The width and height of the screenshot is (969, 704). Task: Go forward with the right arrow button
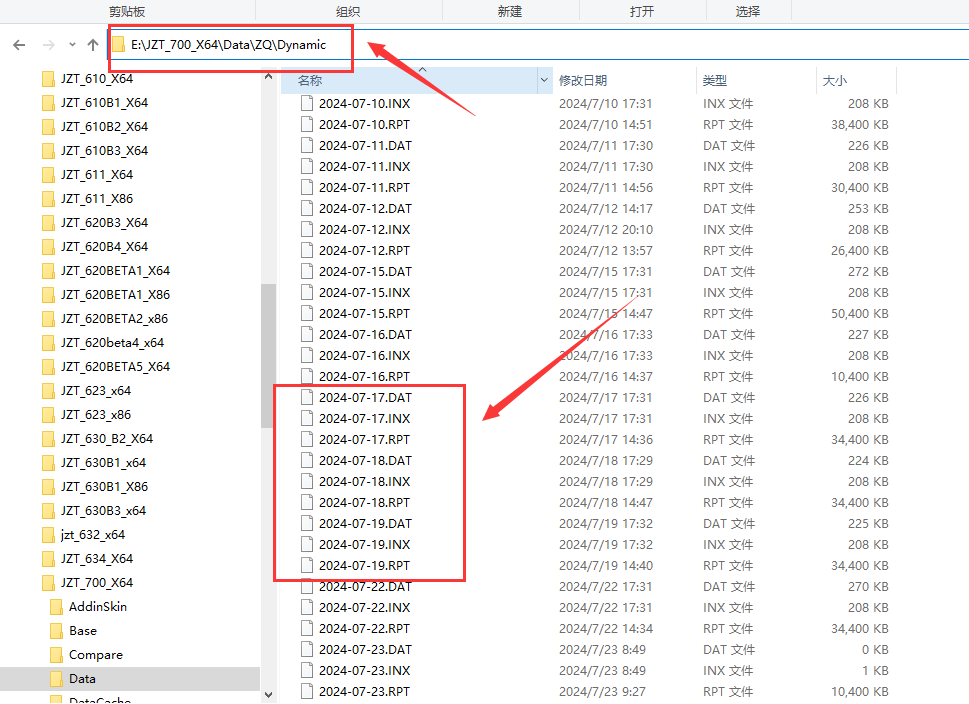[x=49, y=45]
